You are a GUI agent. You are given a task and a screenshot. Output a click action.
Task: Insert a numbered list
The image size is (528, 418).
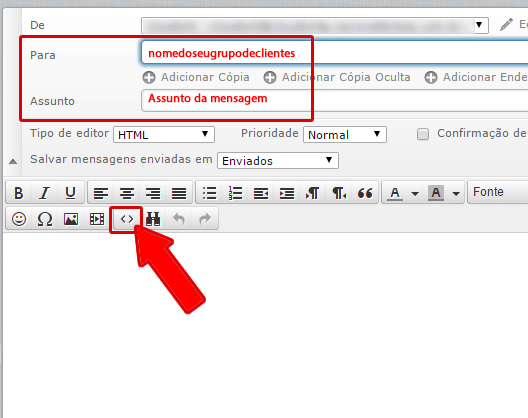click(x=235, y=193)
